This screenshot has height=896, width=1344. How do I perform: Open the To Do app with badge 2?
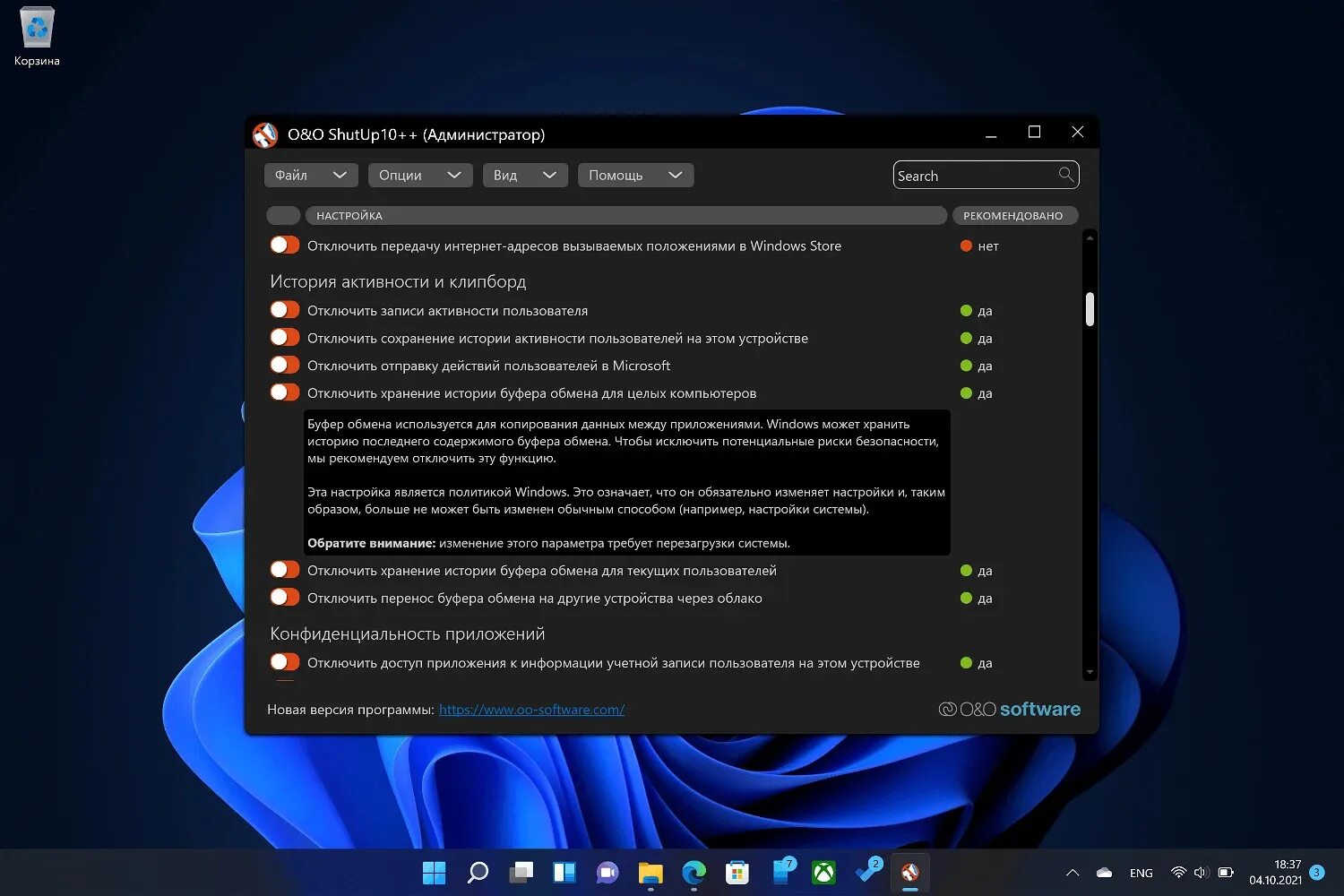pos(867,871)
